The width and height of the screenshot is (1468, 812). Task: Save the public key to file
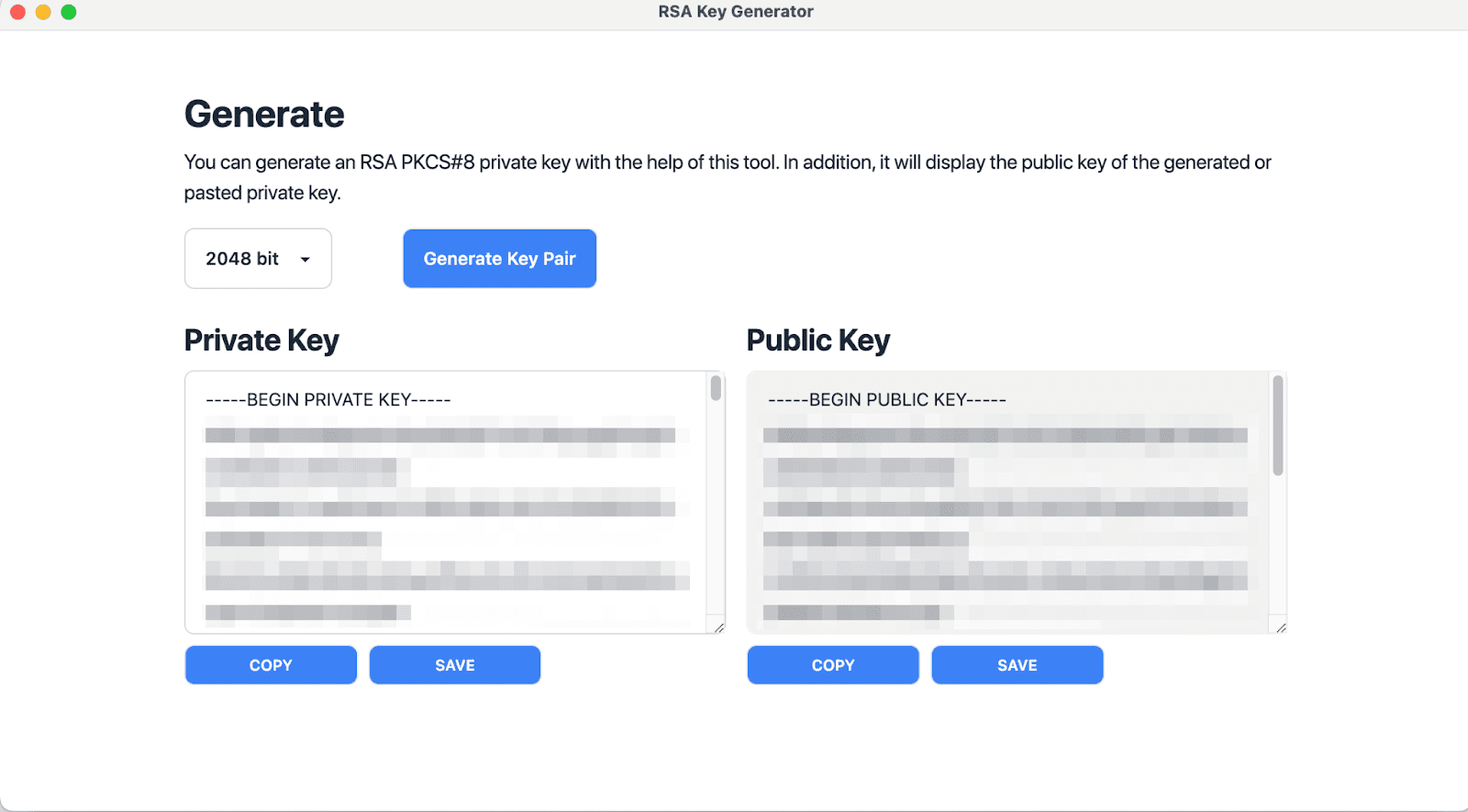(x=1017, y=665)
